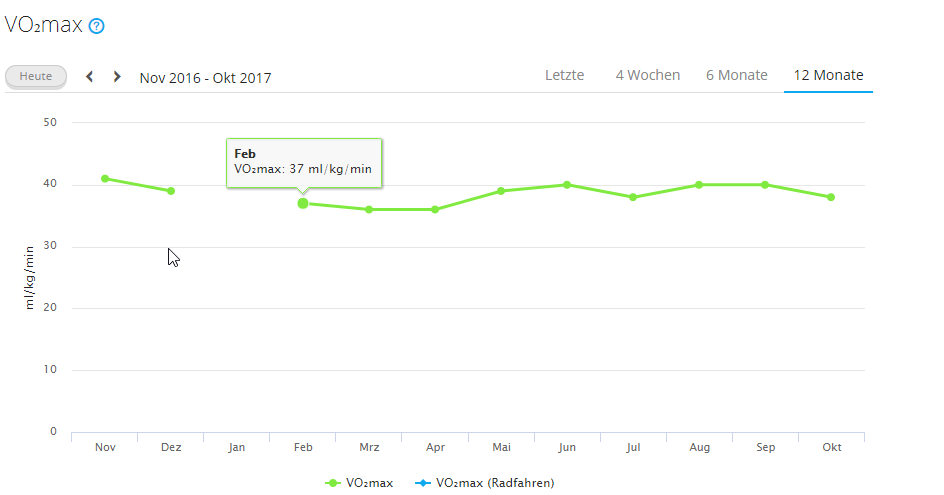
Task: Open the VO₂max help question-mark icon
Action: tap(96, 26)
